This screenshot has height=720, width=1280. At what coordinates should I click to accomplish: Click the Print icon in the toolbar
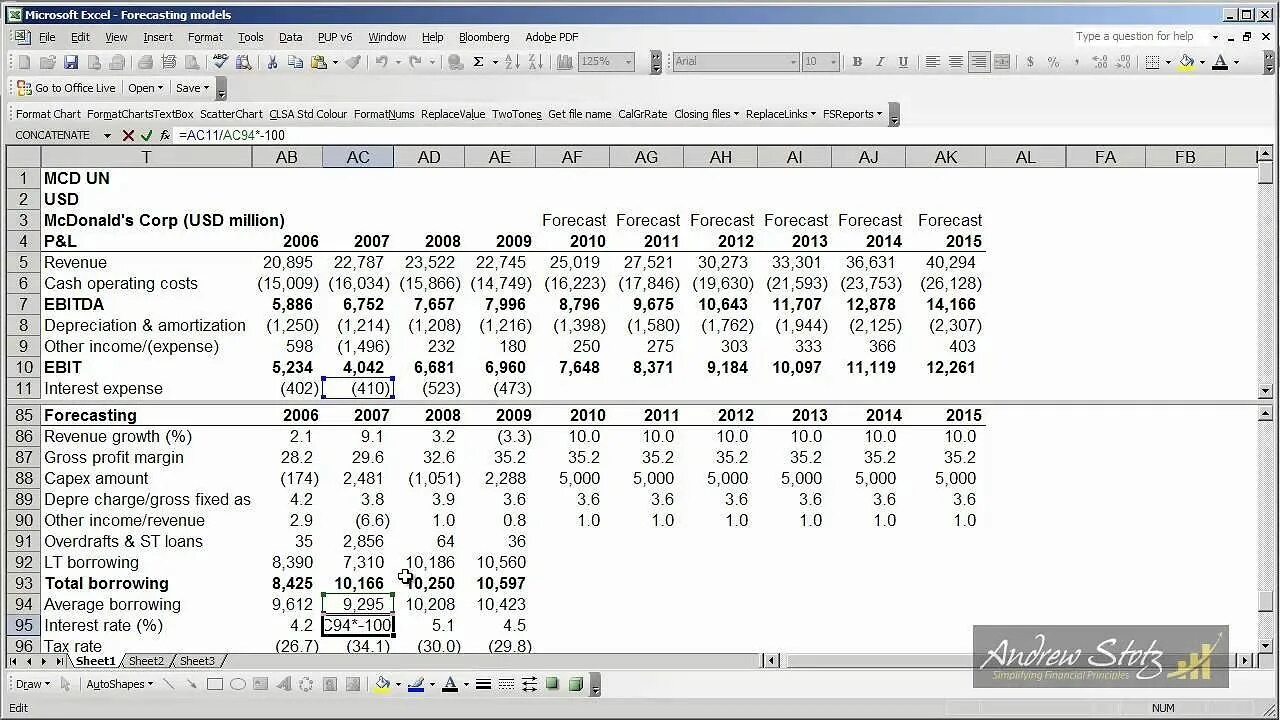point(146,62)
